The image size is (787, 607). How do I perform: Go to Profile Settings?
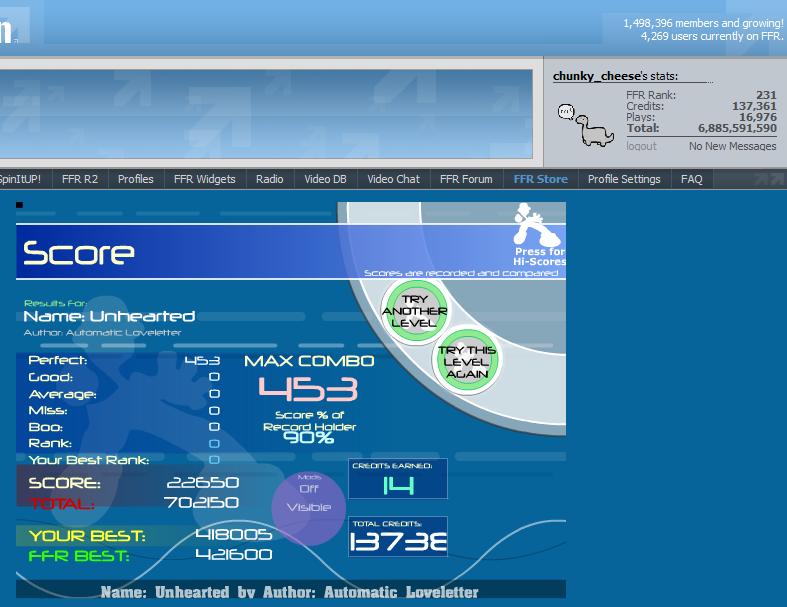[624, 179]
